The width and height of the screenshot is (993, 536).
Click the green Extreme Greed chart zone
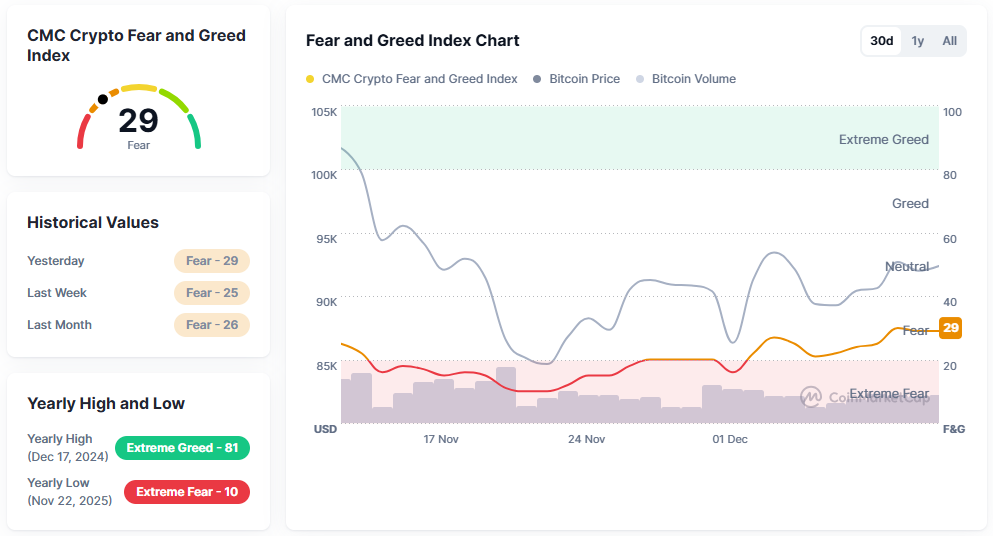click(x=640, y=138)
